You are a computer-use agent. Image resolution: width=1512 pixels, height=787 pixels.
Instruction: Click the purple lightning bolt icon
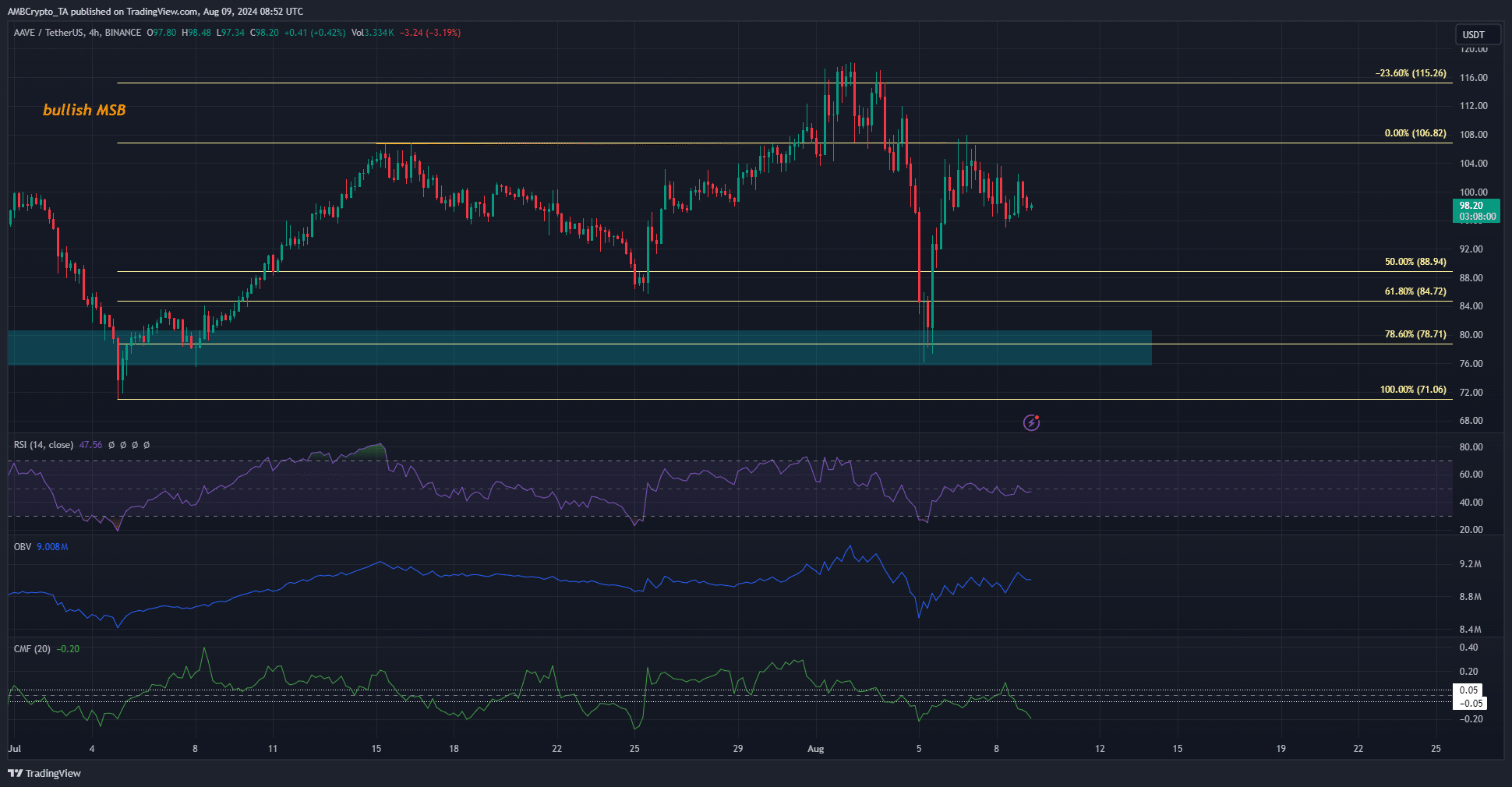pyautogui.click(x=1031, y=422)
